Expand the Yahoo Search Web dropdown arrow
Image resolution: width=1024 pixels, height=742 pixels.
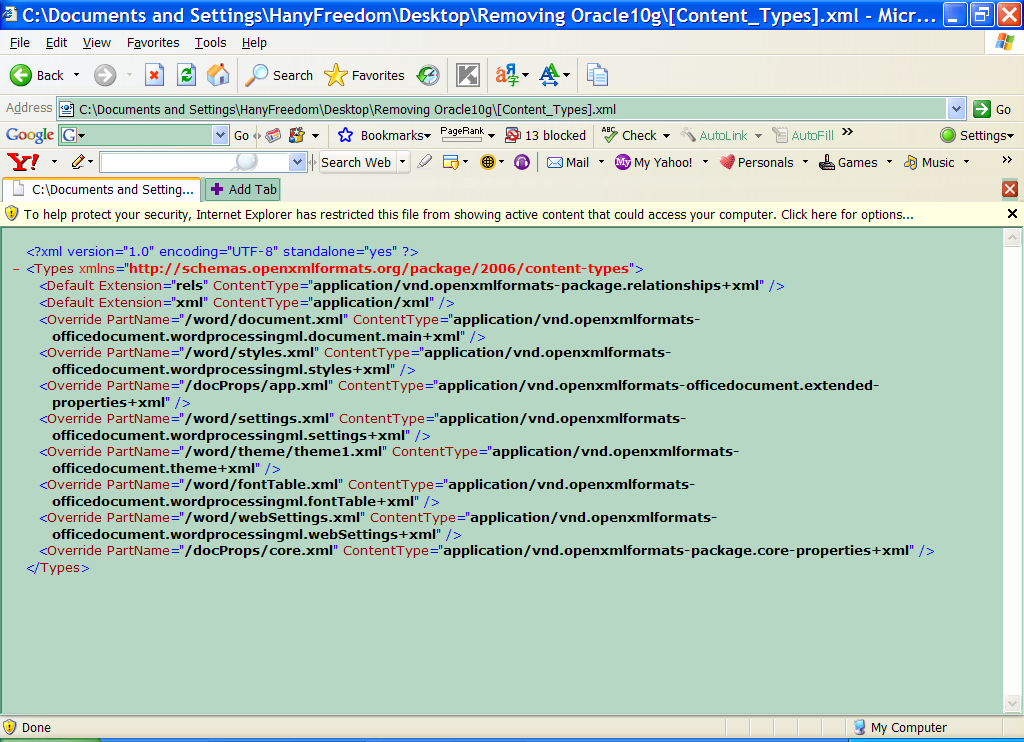pos(403,162)
